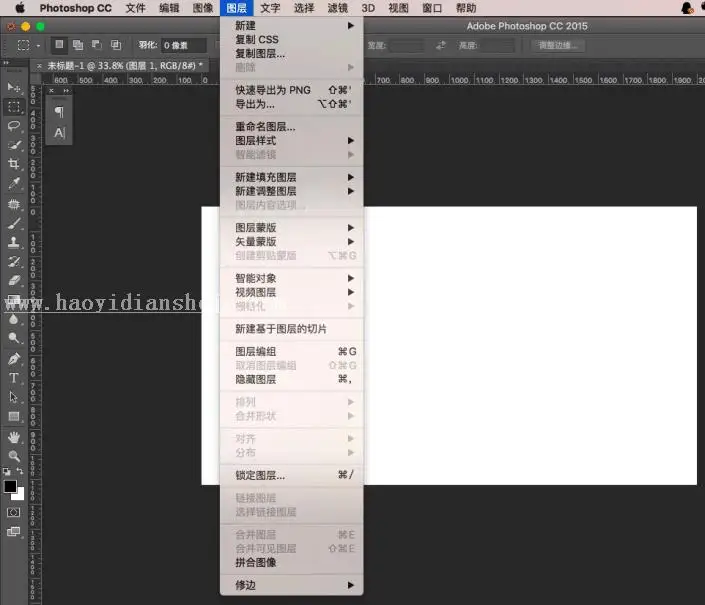Open the Character panel icon
This screenshot has width=705, height=605.
tap(59, 133)
